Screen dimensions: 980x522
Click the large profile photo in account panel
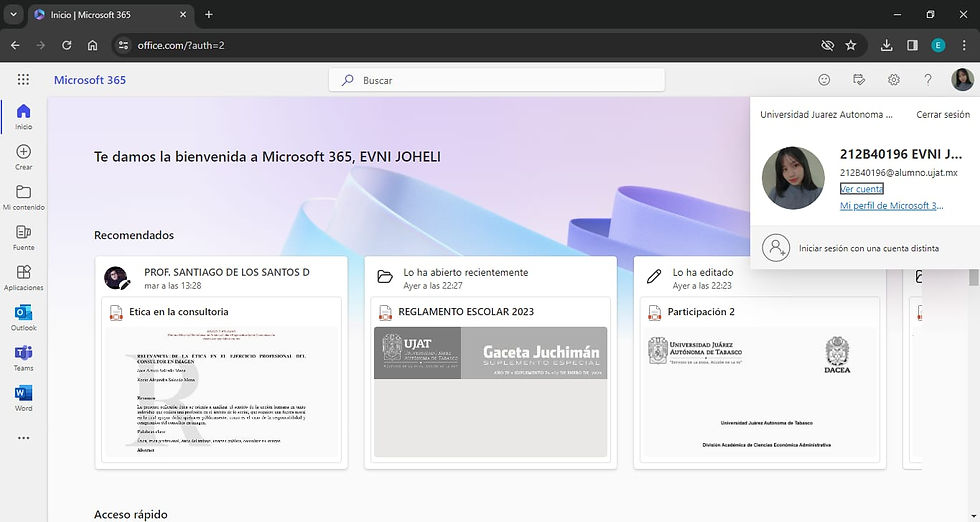point(792,178)
